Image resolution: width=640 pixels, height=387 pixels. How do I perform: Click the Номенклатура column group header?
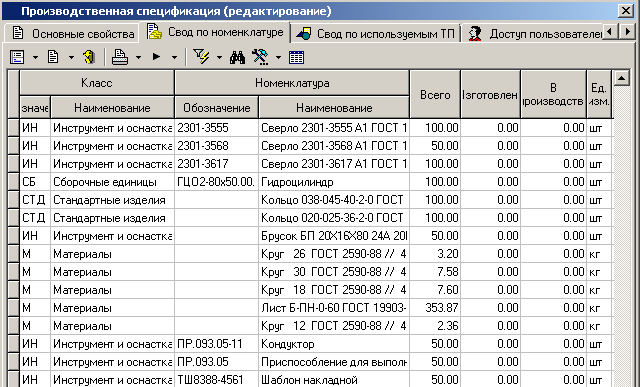[x=292, y=83]
